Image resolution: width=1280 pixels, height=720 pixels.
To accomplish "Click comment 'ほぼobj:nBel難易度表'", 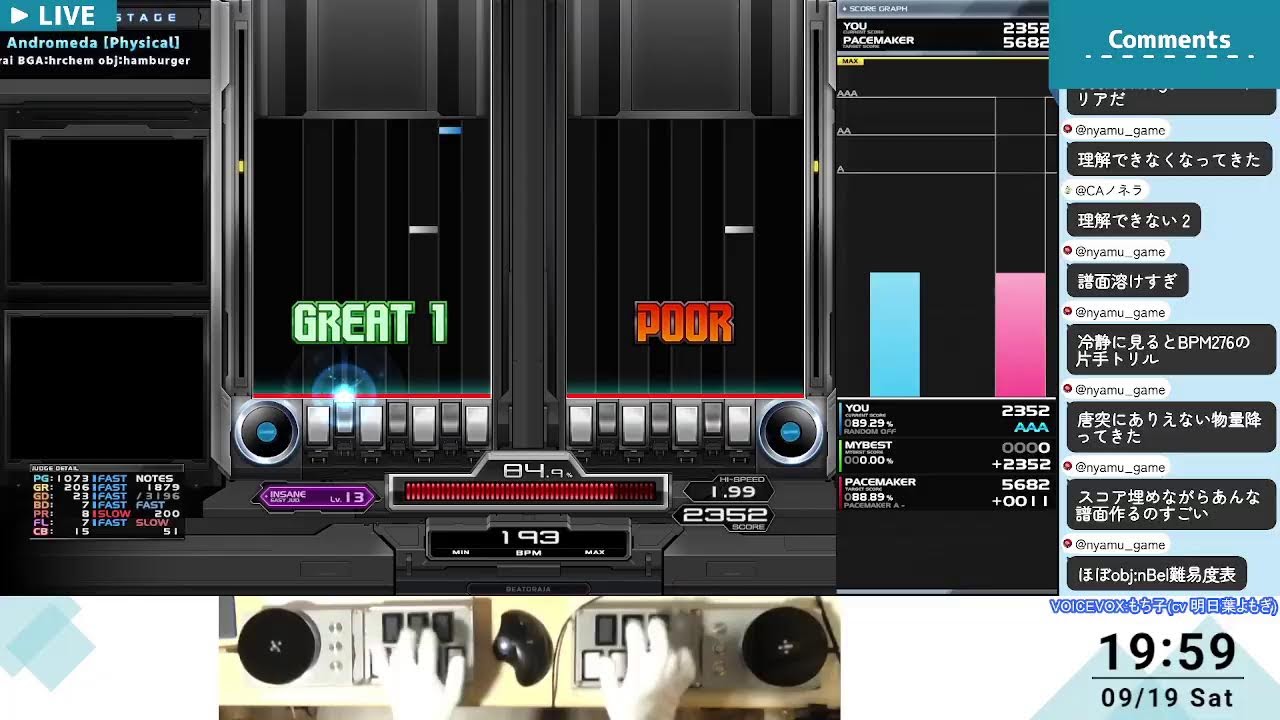I will (1157, 574).
